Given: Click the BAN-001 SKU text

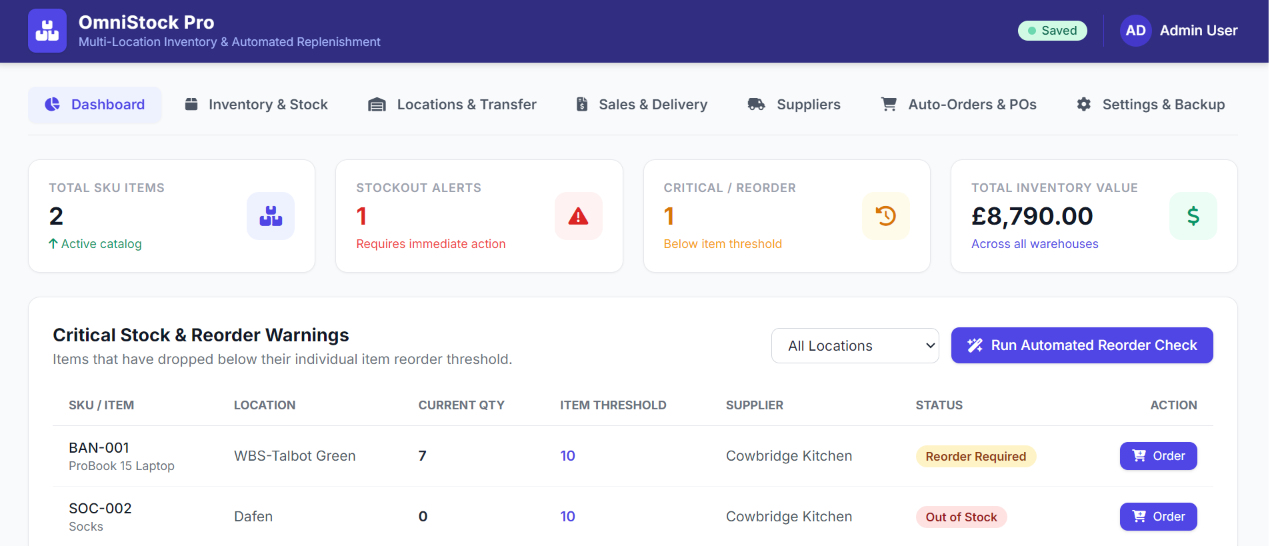Looking at the screenshot, I should [x=99, y=448].
